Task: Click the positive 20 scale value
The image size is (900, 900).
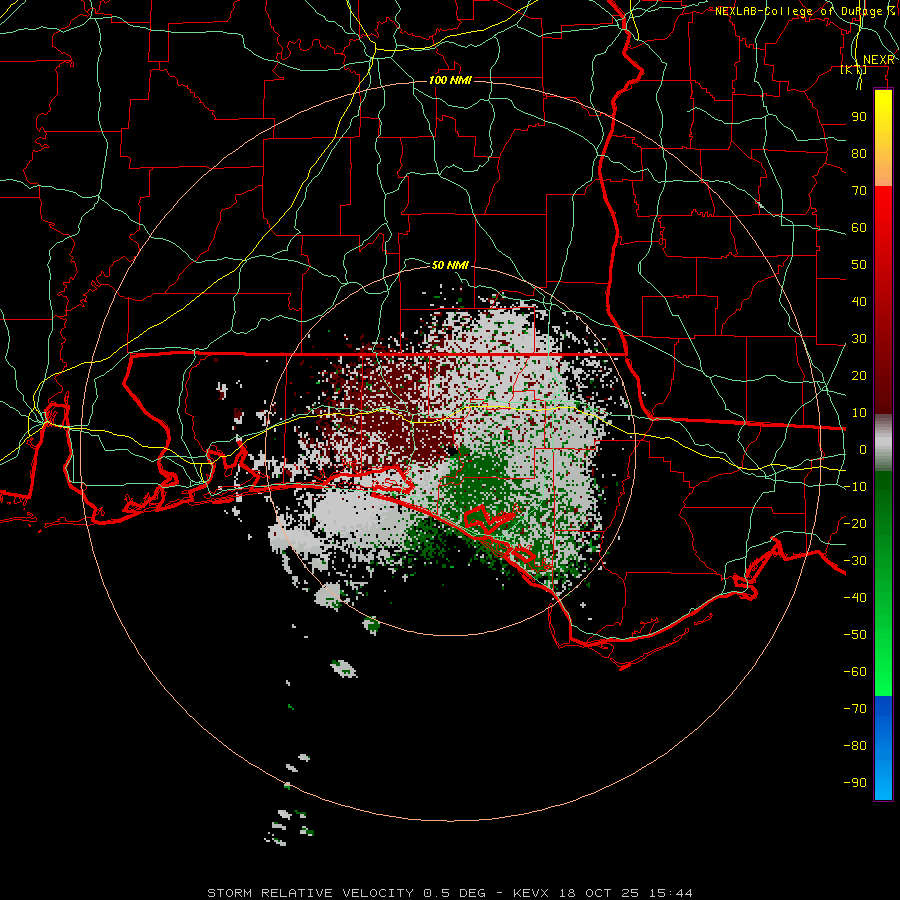Action: tap(859, 376)
